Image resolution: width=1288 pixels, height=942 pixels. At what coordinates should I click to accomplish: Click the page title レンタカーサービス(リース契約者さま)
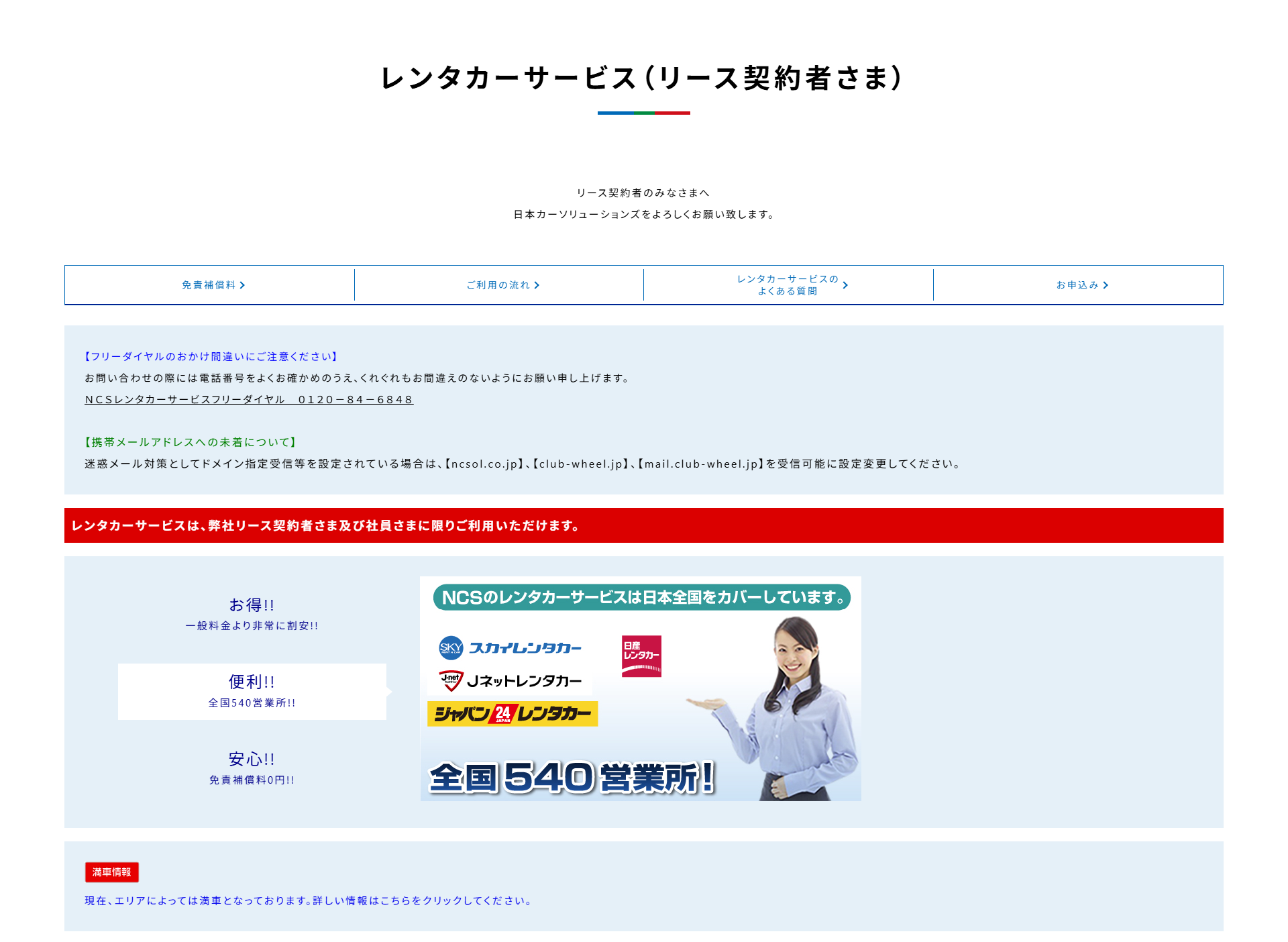(x=643, y=78)
